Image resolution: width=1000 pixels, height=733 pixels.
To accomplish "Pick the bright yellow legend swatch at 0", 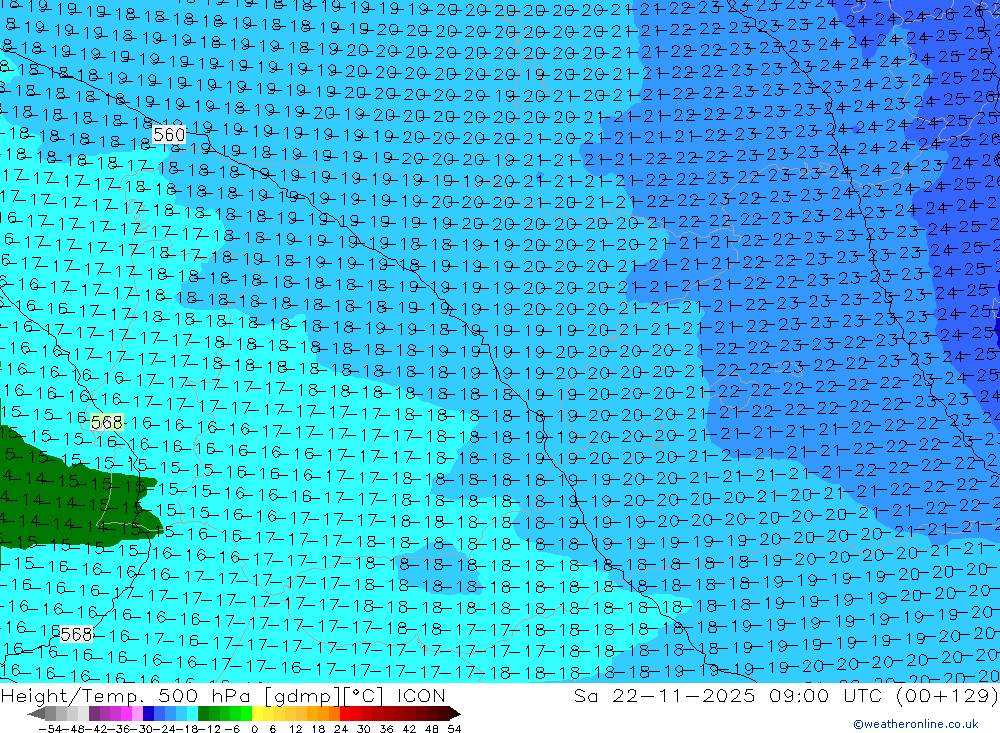I will coord(258,713).
